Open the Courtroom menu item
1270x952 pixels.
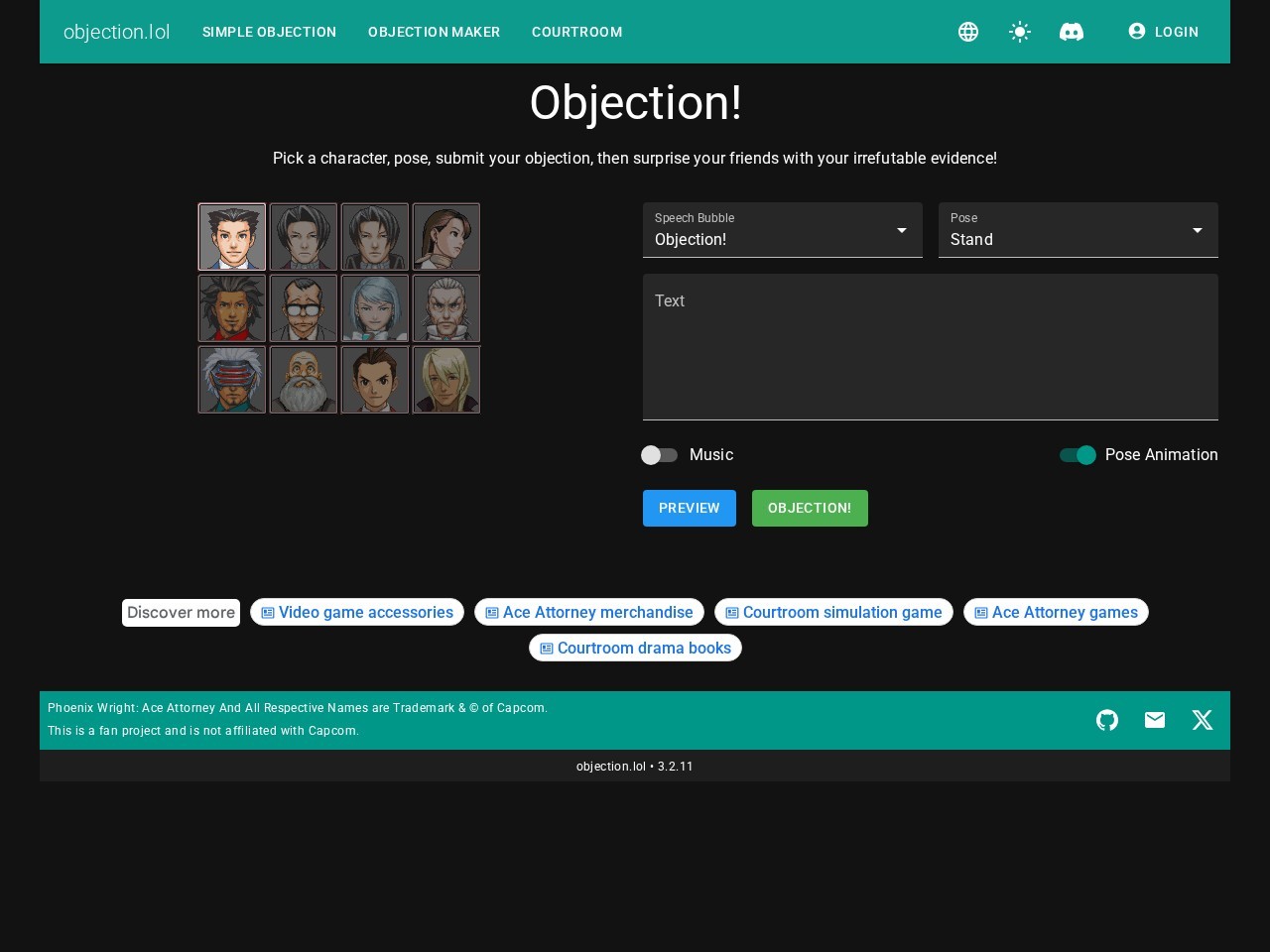click(x=576, y=32)
